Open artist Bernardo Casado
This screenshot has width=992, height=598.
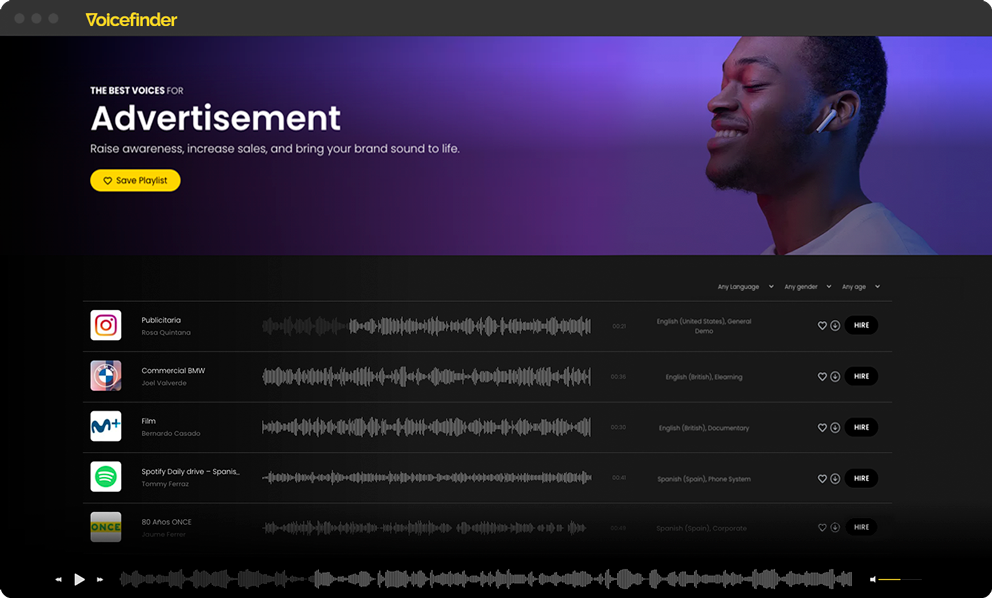click(x=171, y=434)
